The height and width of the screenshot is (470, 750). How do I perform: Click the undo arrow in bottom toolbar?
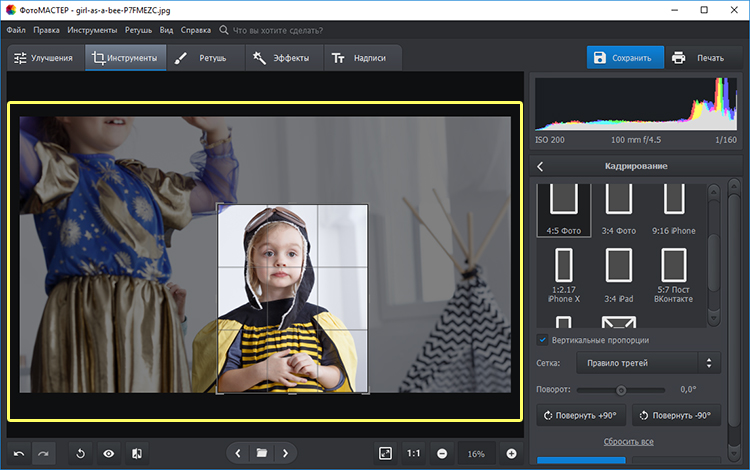[x=18, y=454]
